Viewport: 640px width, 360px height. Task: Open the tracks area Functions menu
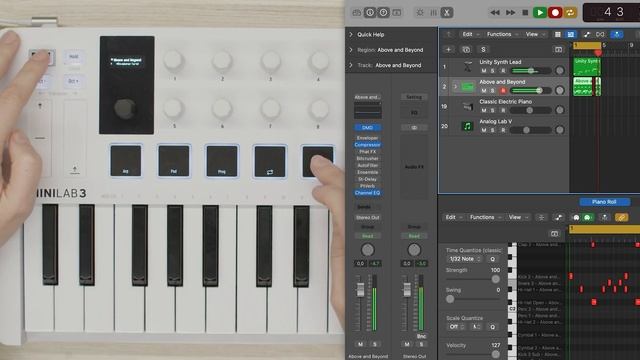(502, 35)
